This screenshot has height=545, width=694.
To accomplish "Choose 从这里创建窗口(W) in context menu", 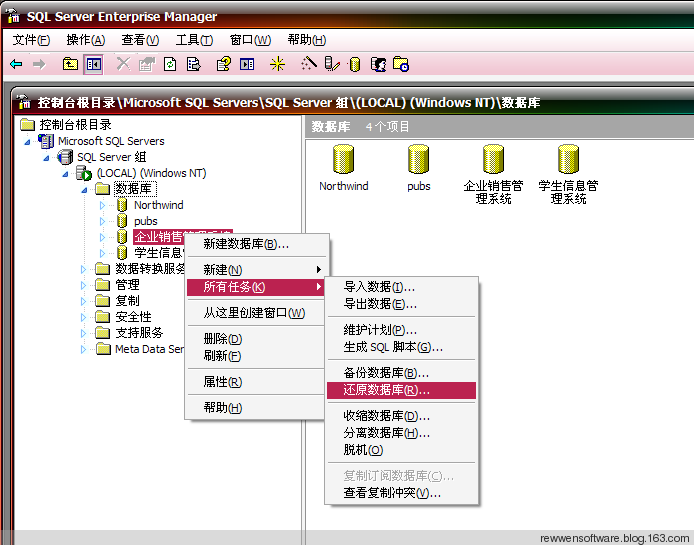I will [256, 313].
